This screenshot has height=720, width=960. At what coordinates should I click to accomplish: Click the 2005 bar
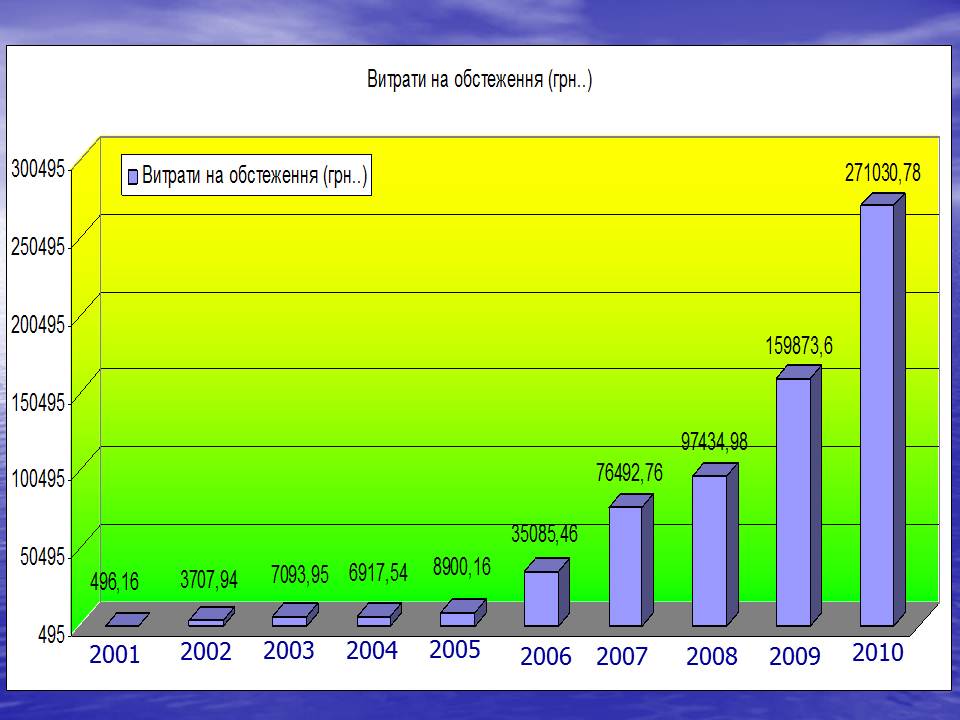pyautogui.click(x=457, y=618)
